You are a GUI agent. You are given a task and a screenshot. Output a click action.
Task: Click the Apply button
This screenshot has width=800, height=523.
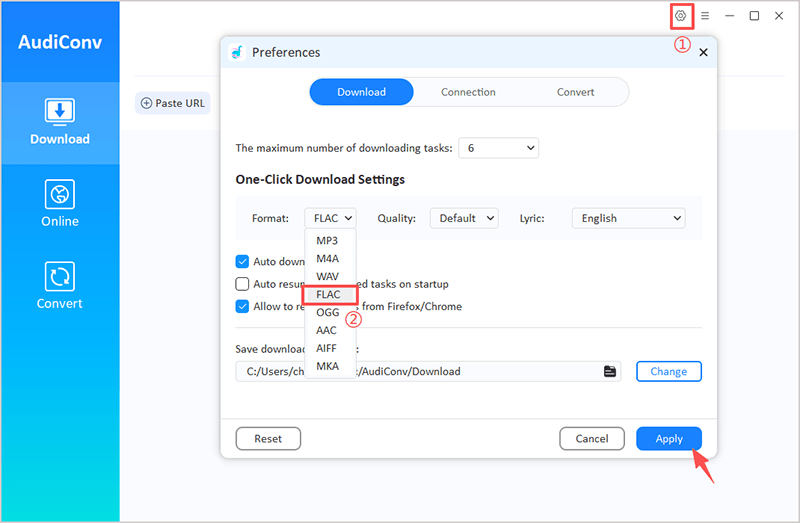point(669,439)
